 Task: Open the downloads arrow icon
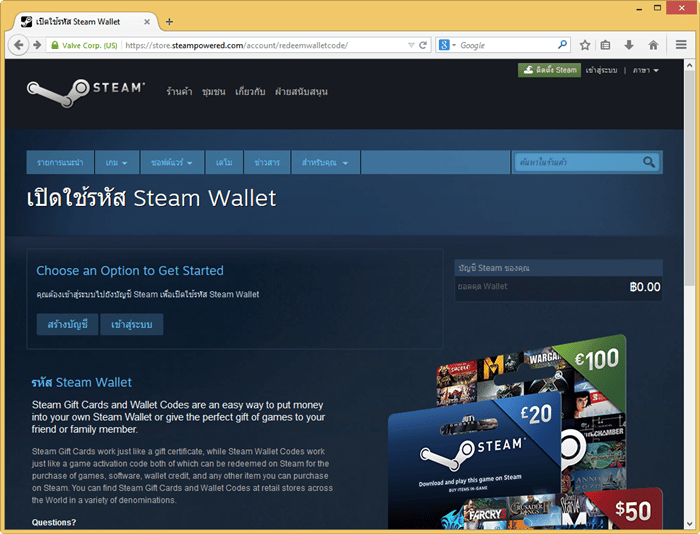(629, 45)
